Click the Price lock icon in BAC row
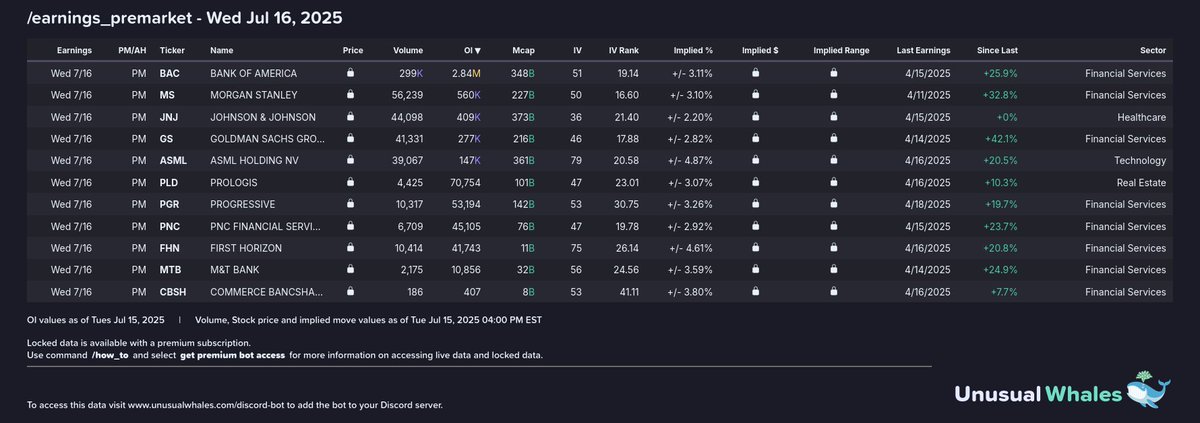 (350, 73)
